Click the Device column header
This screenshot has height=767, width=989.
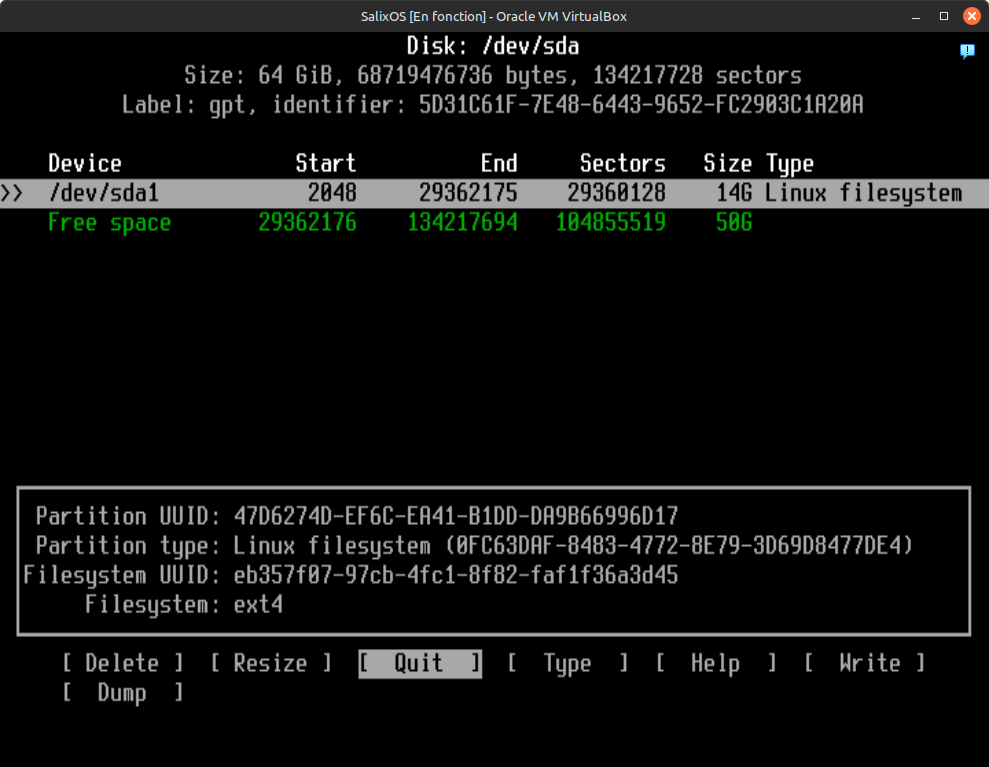click(85, 163)
